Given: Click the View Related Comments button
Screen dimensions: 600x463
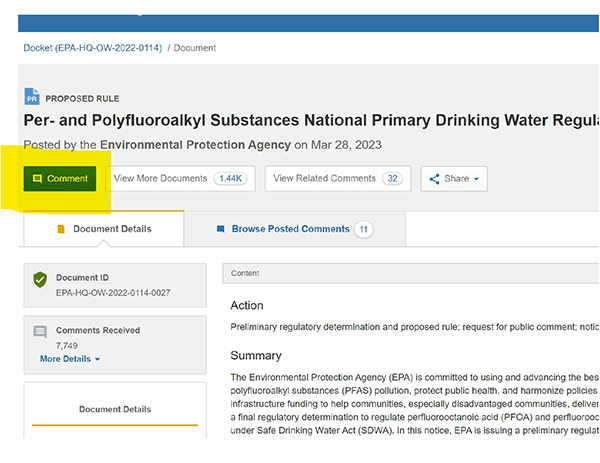Looking at the screenshot, I should pos(338,178).
